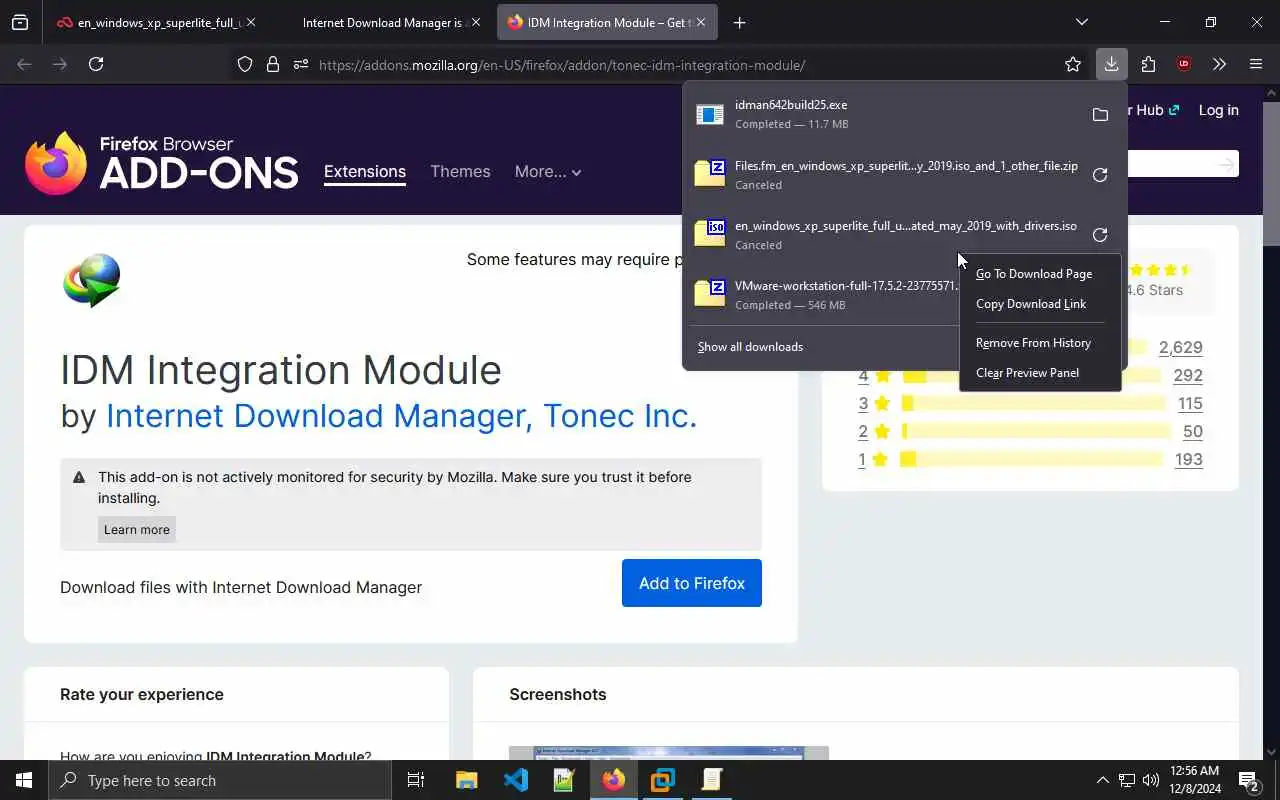This screenshot has height=800, width=1280.
Task: Open the Firefox application menu
Action: (1256, 64)
